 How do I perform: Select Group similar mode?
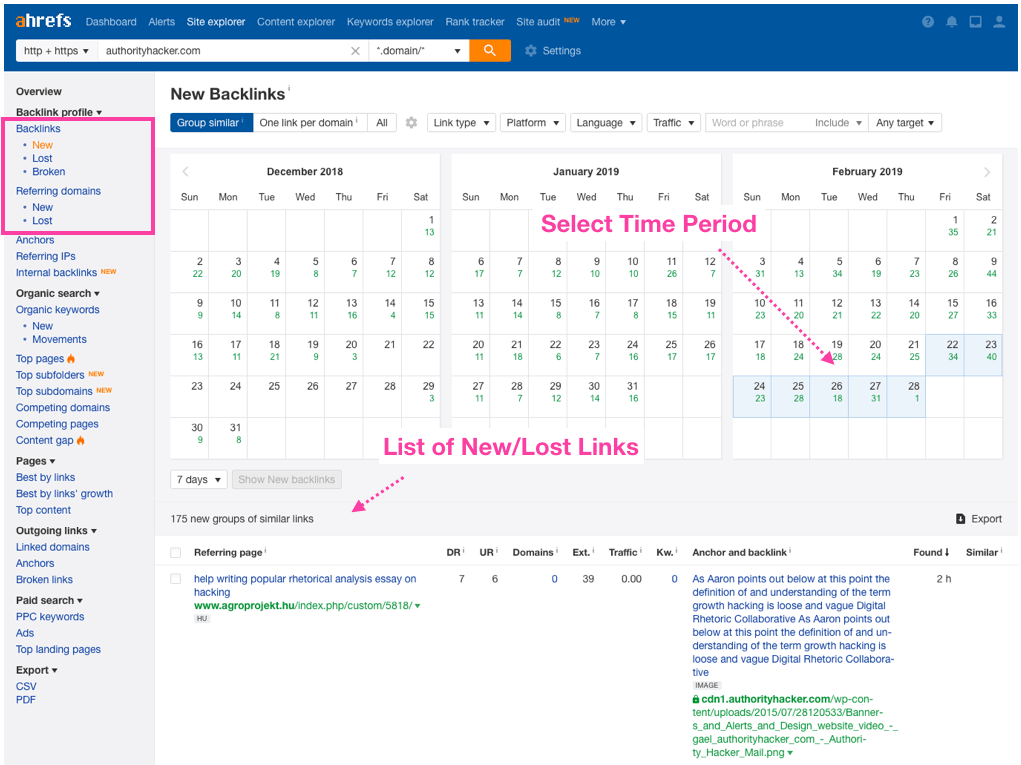(x=211, y=122)
